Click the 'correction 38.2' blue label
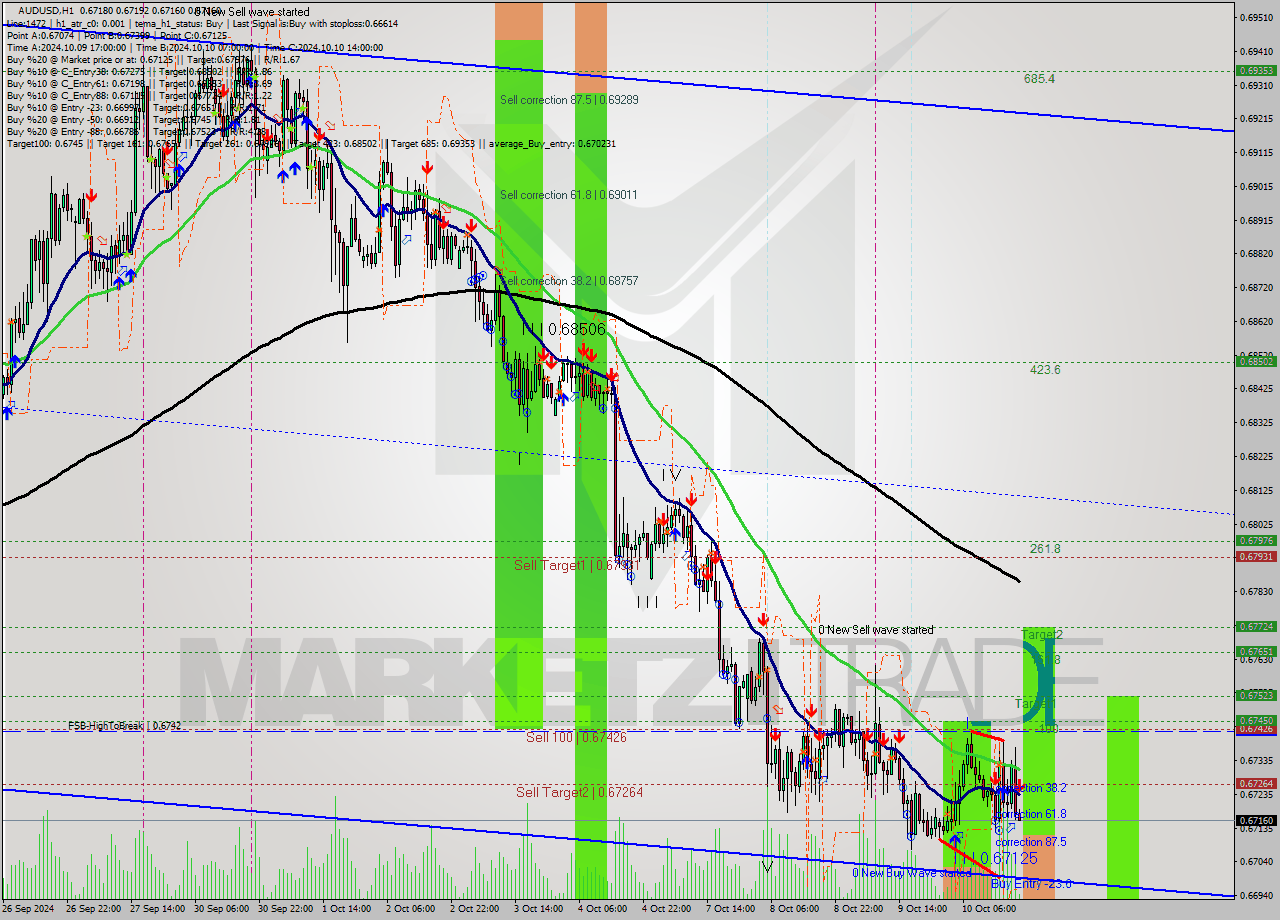The height and width of the screenshot is (920, 1280). 1030,788
